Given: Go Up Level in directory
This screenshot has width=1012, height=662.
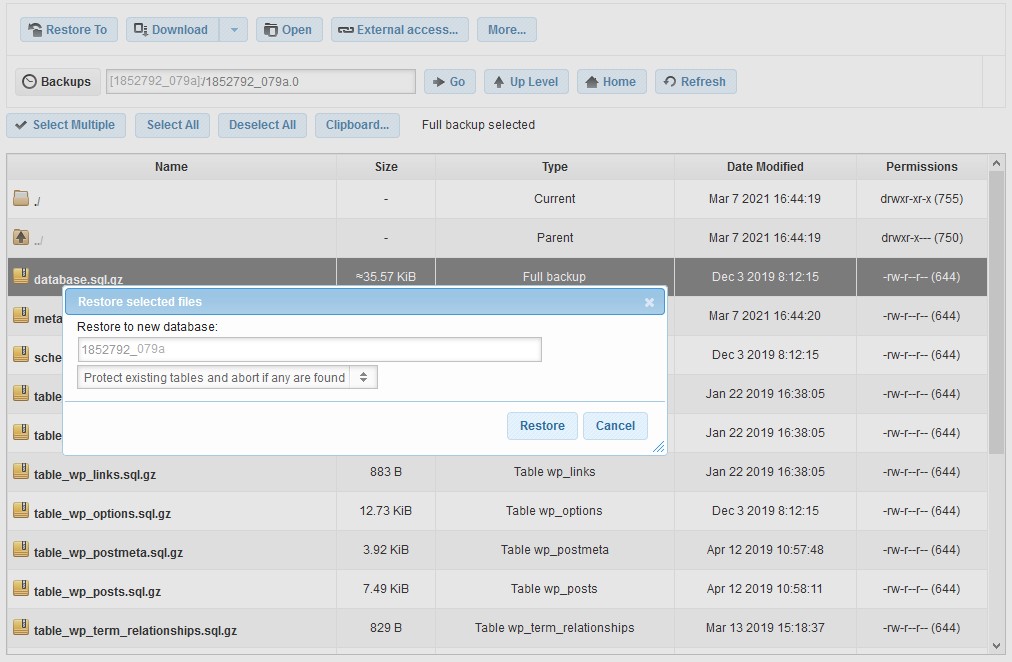Looking at the screenshot, I should point(526,82).
